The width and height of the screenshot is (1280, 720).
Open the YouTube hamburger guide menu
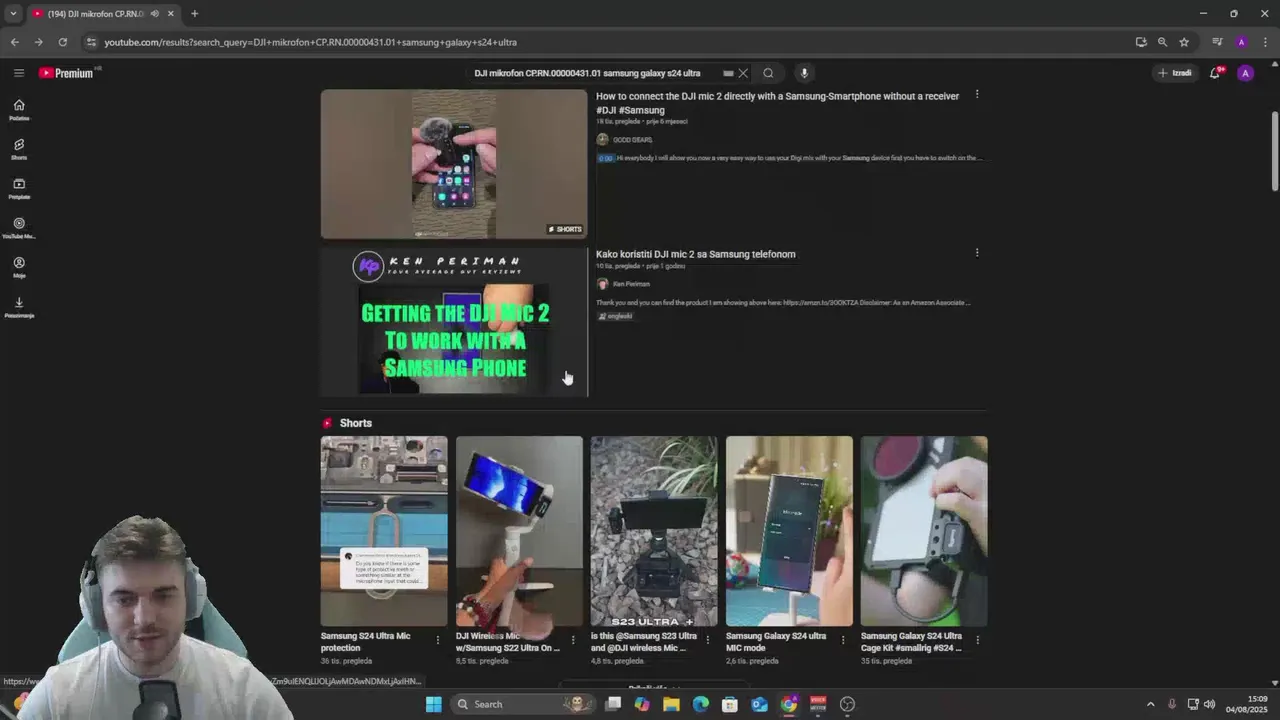18,73
